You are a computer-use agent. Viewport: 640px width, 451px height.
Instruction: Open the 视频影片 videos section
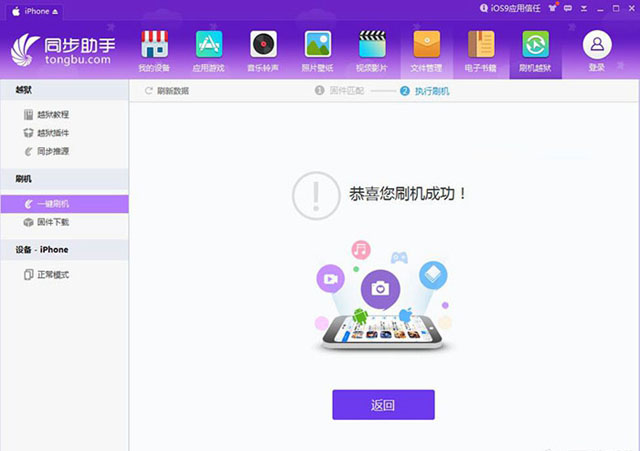click(x=372, y=52)
